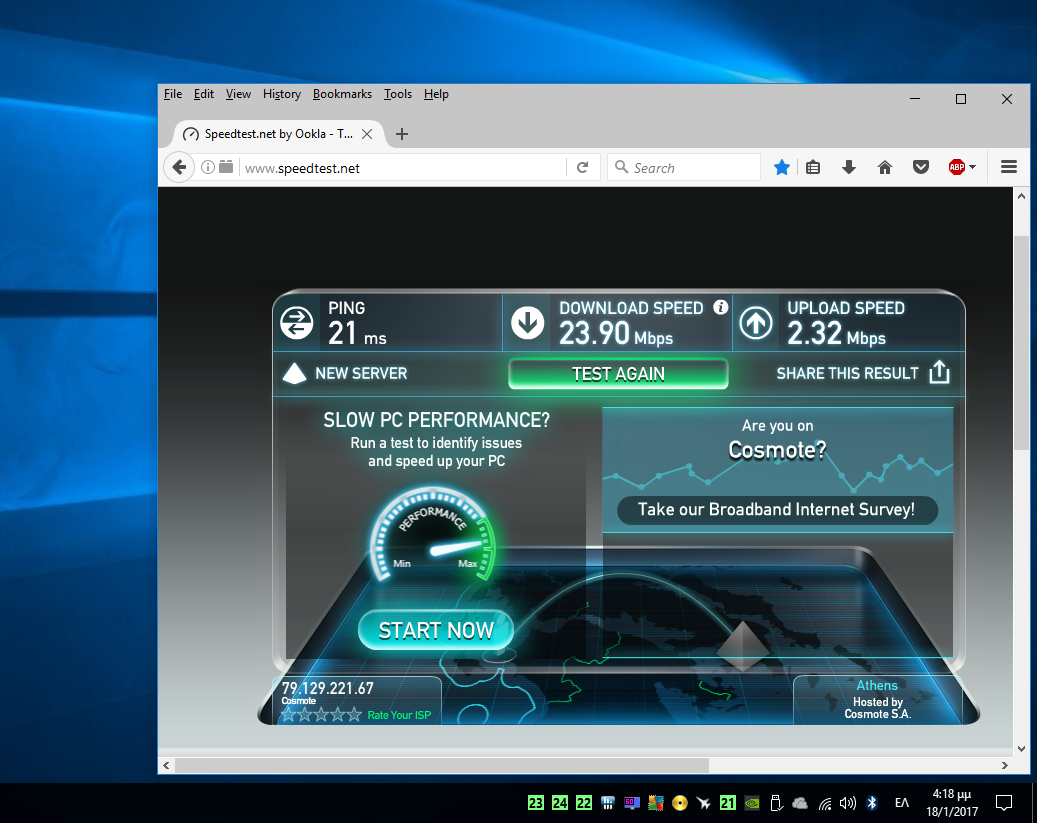Open the volume speaker tray icon

coord(848,803)
